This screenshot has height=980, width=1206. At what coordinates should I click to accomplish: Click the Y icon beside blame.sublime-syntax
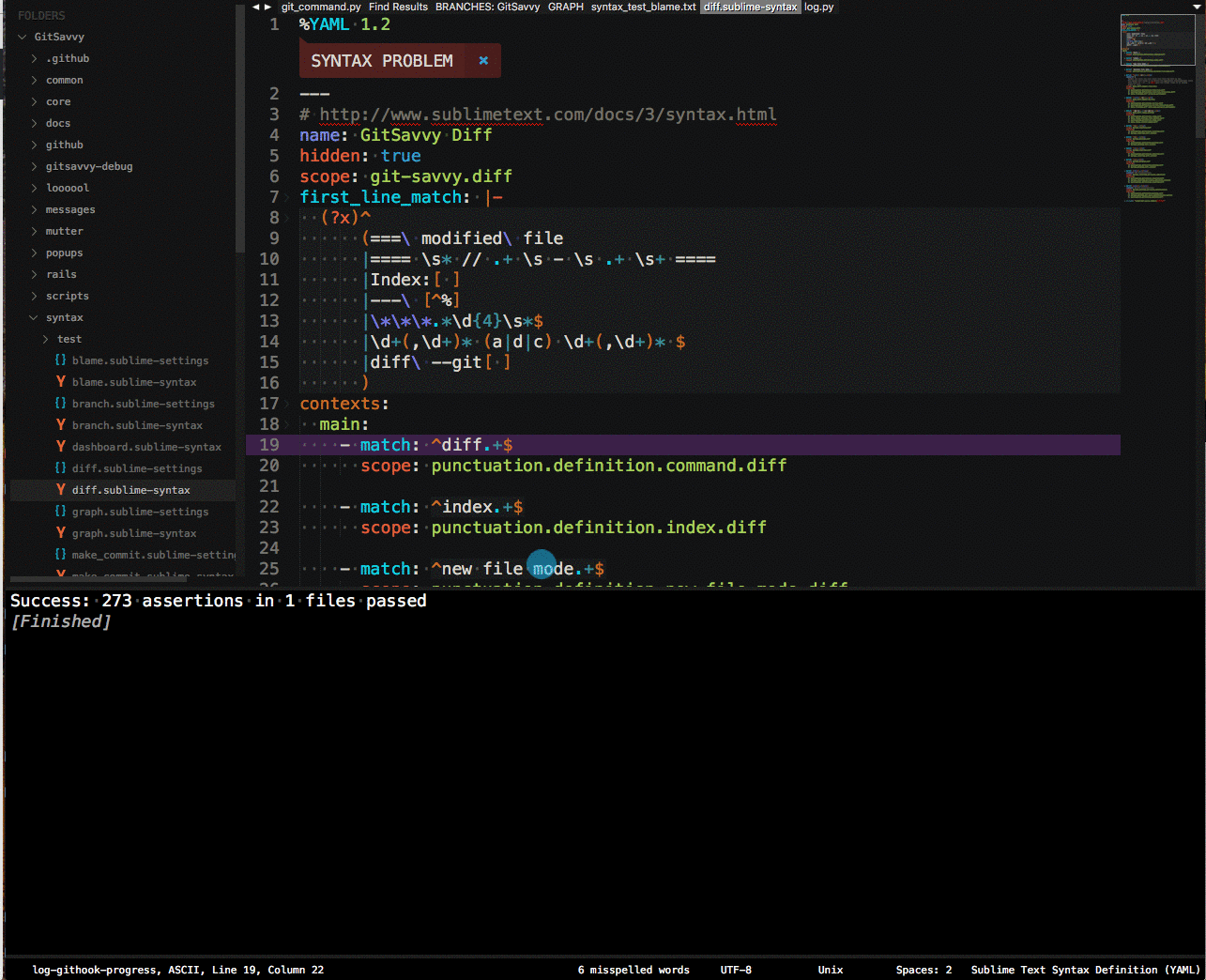[x=60, y=382]
